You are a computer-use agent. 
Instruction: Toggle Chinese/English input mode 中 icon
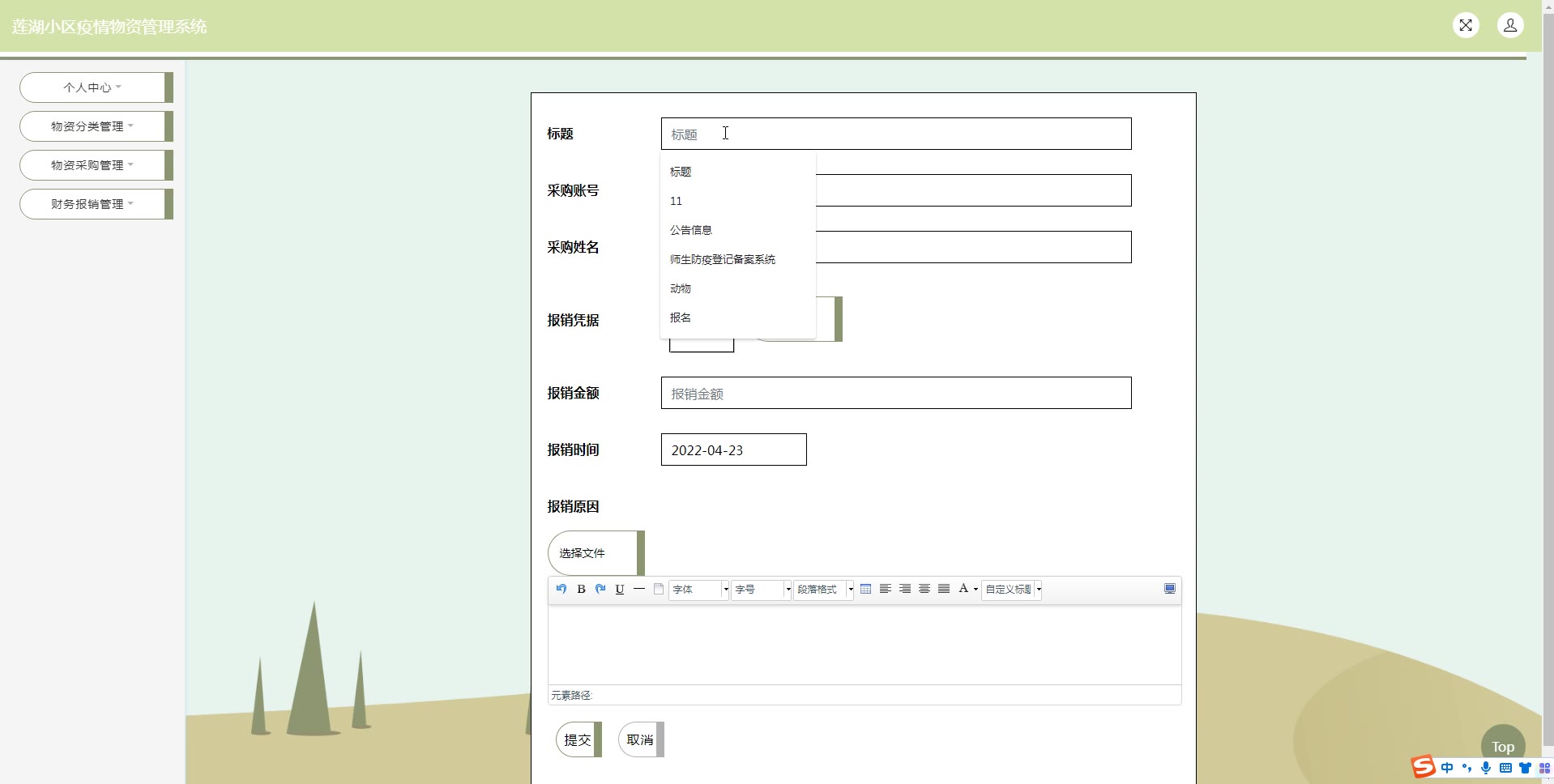(x=1447, y=768)
